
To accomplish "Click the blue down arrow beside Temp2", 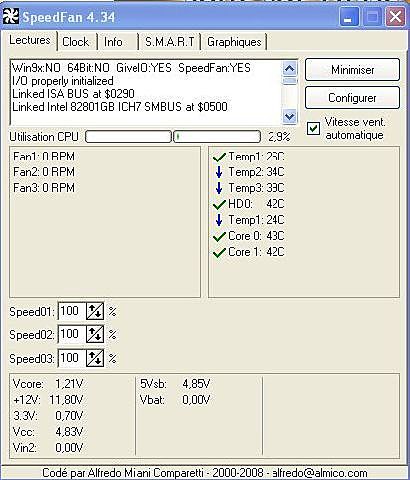I will (219, 172).
